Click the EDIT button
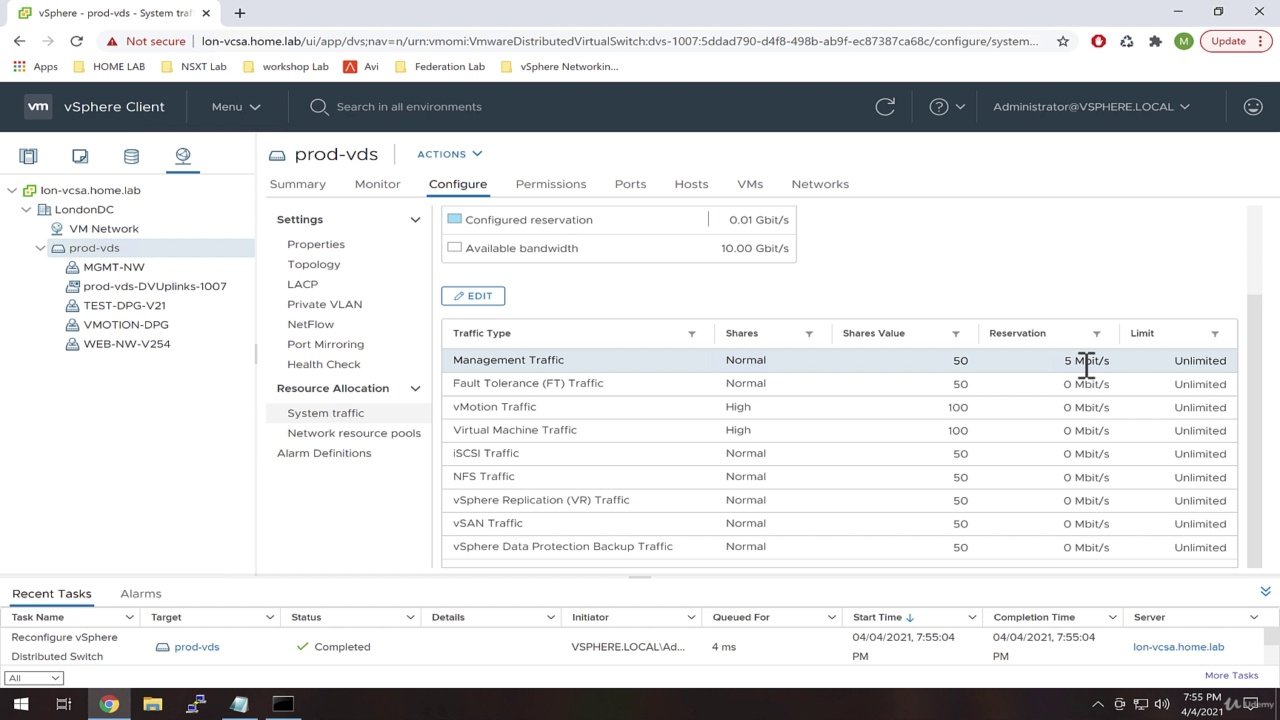 coord(473,296)
